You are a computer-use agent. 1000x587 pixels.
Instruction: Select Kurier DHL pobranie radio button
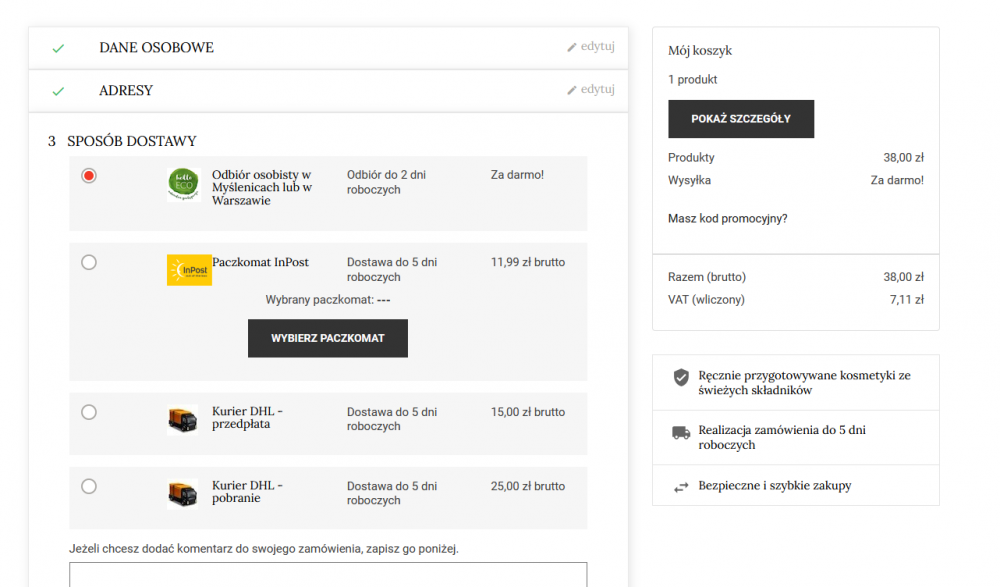click(x=89, y=486)
